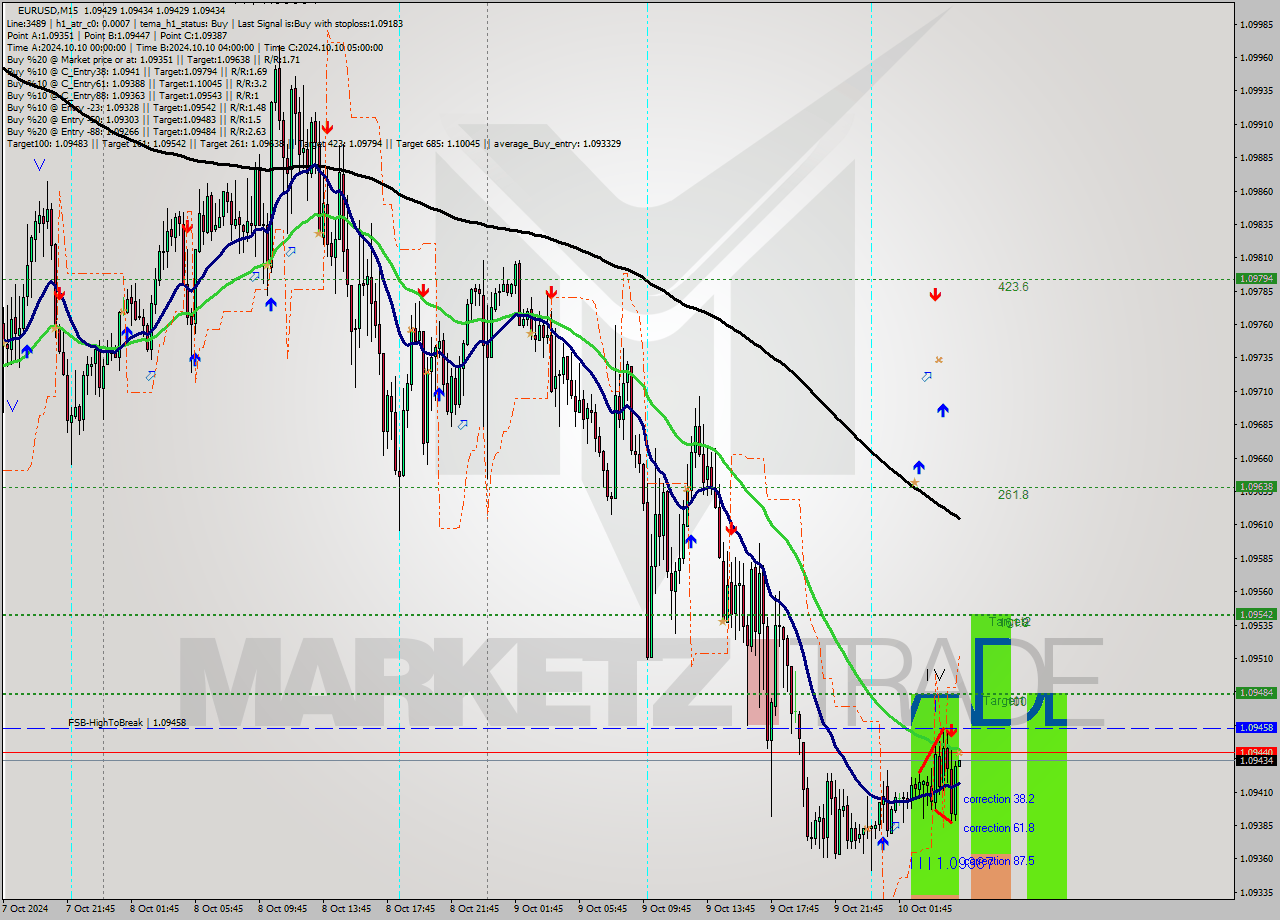Click the 1.09710 price scale value
The image size is (1280, 920).
pyautogui.click(x=1256, y=392)
